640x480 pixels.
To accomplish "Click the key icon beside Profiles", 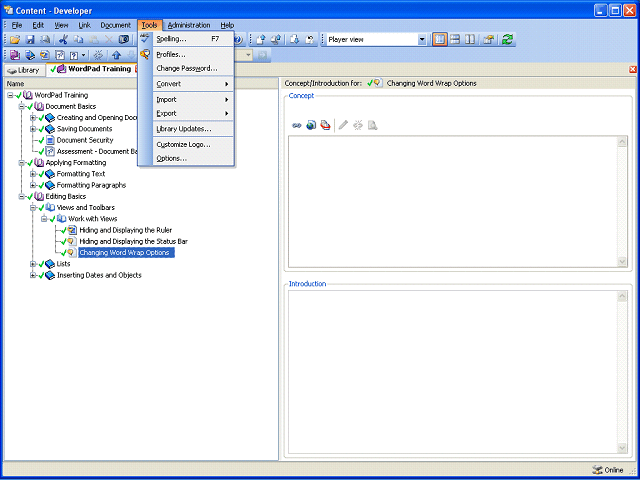I will [145, 54].
